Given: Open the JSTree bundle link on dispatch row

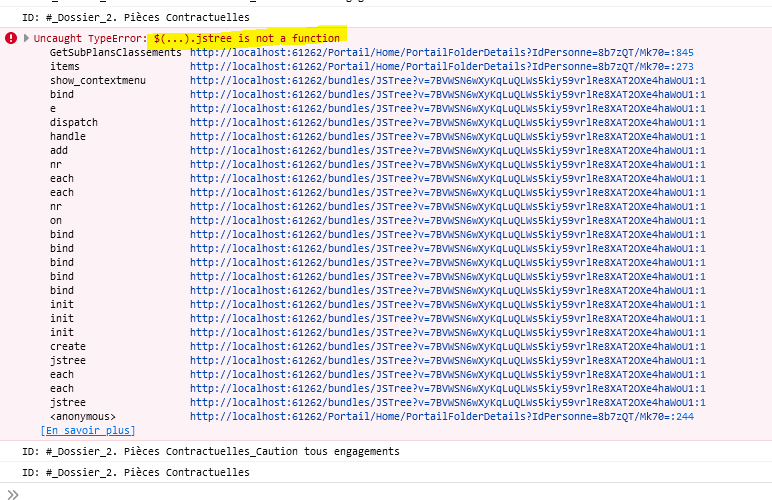Looking at the screenshot, I should (448, 123).
